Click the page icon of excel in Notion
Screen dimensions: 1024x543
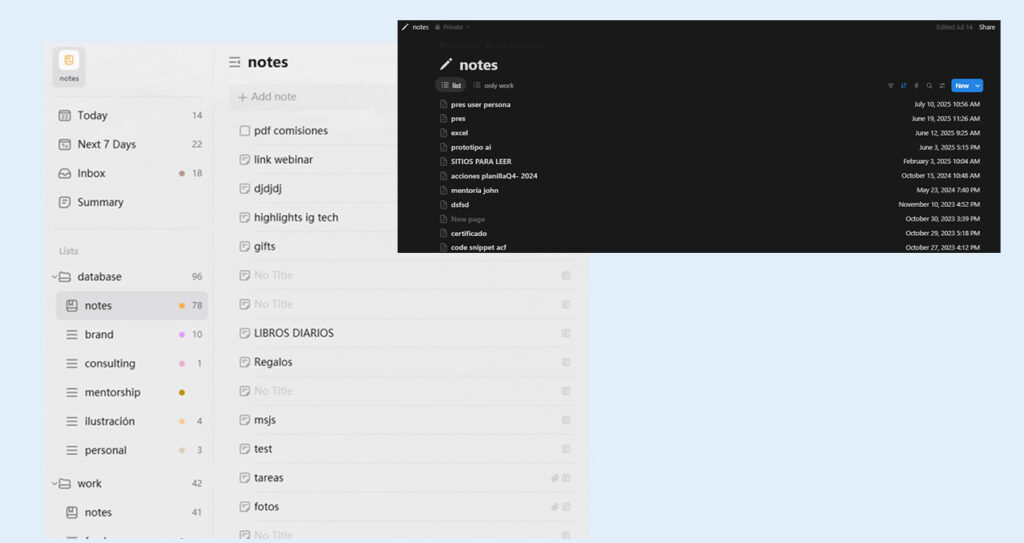click(x=443, y=133)
